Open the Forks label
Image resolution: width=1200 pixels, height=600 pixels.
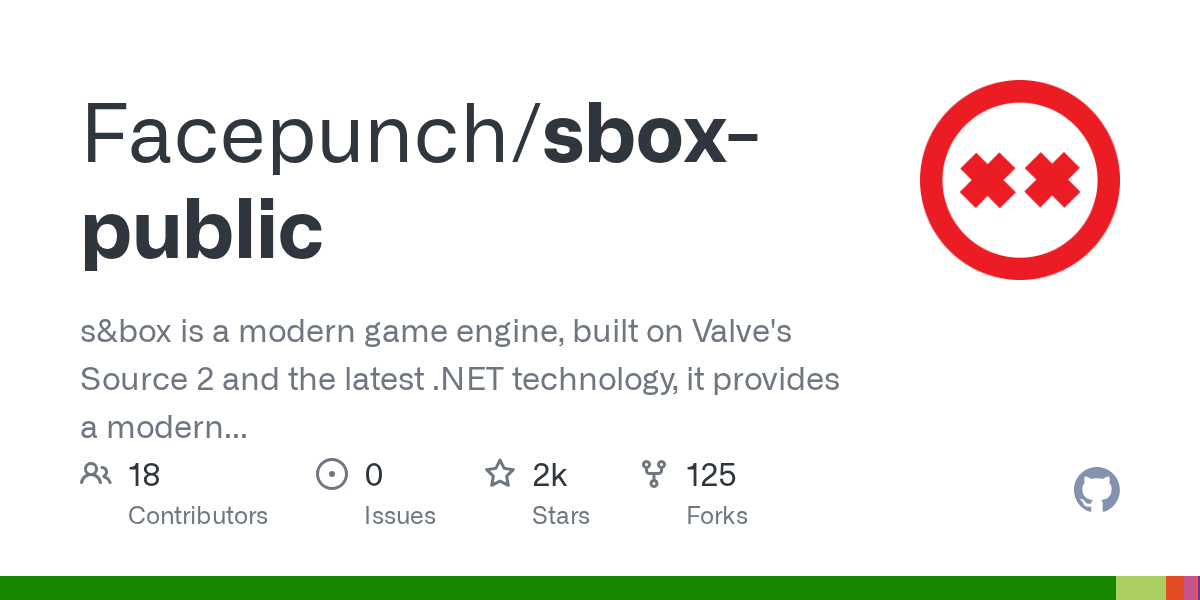(717, 516)
